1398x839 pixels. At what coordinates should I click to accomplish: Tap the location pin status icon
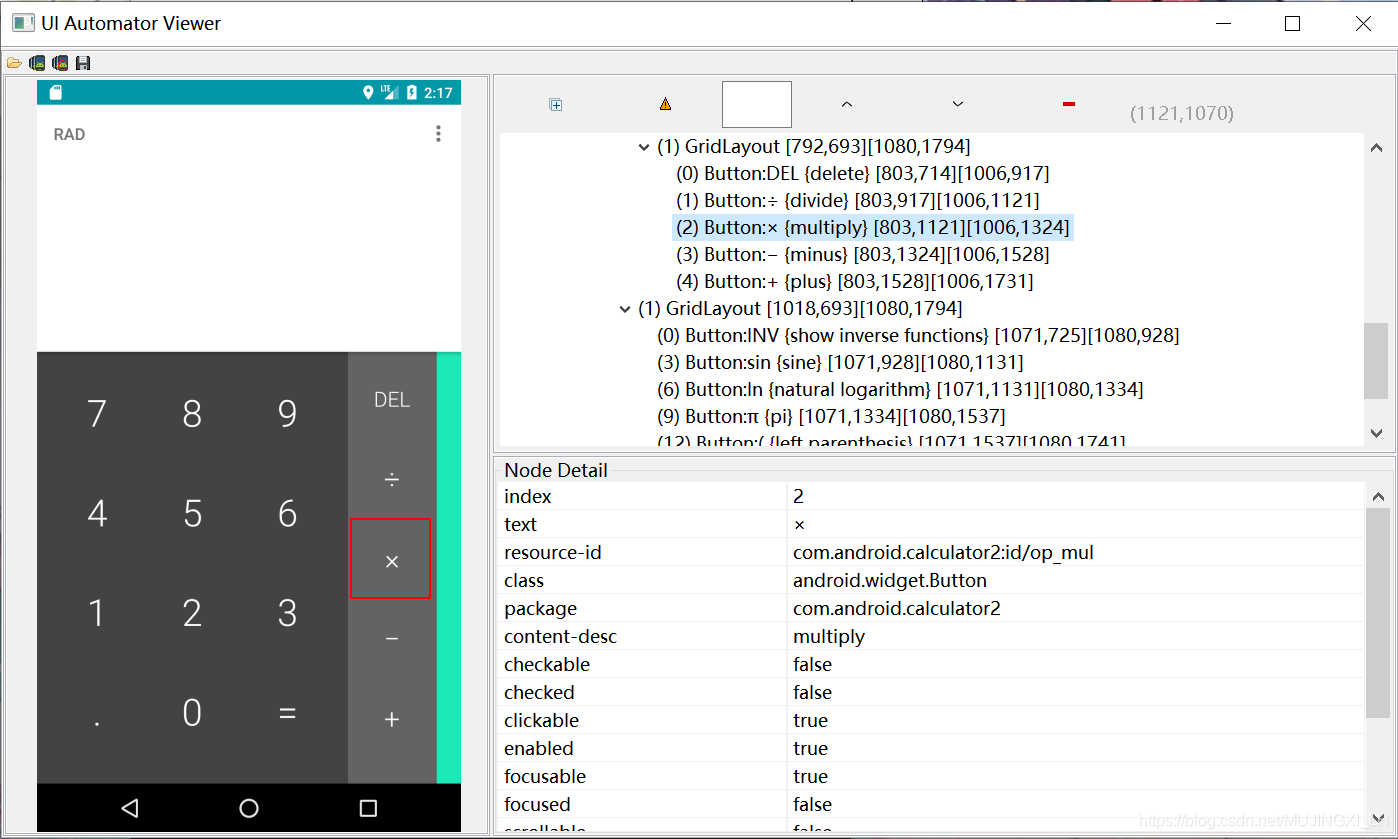pos(368,93)
